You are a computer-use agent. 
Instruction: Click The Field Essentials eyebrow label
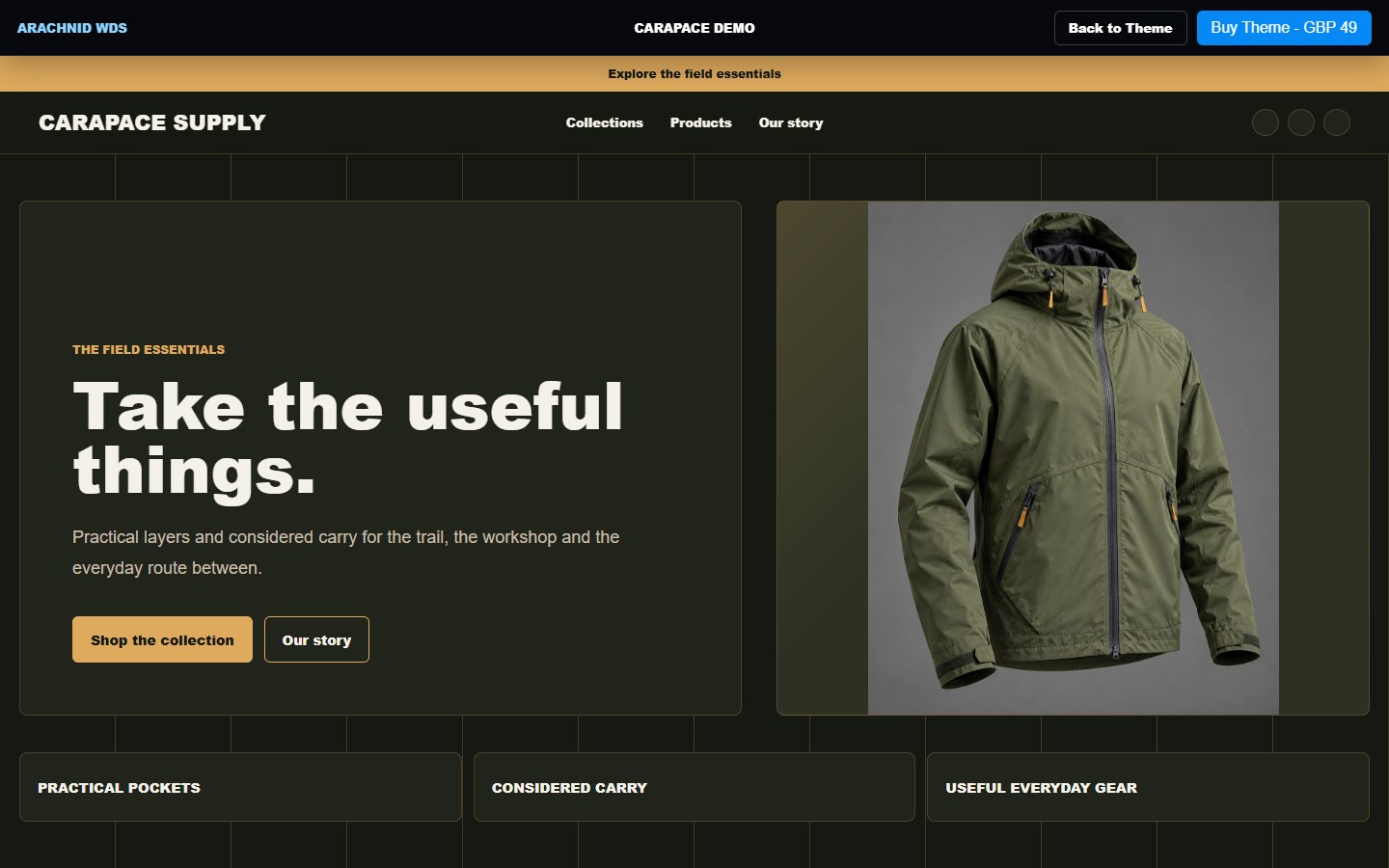[x=149, y=349]
